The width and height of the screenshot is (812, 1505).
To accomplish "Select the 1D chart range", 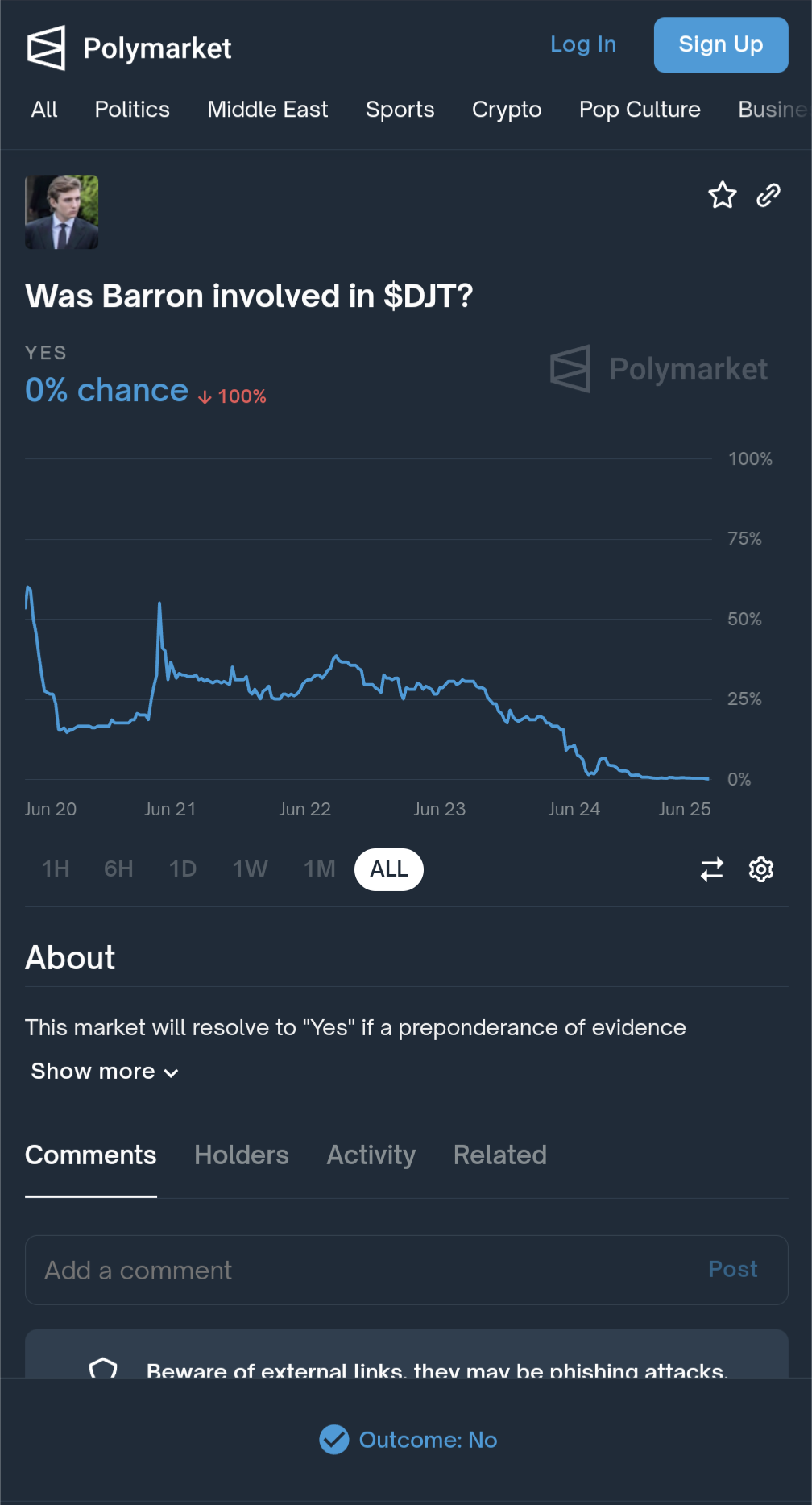I will click(x=183, y=869).
